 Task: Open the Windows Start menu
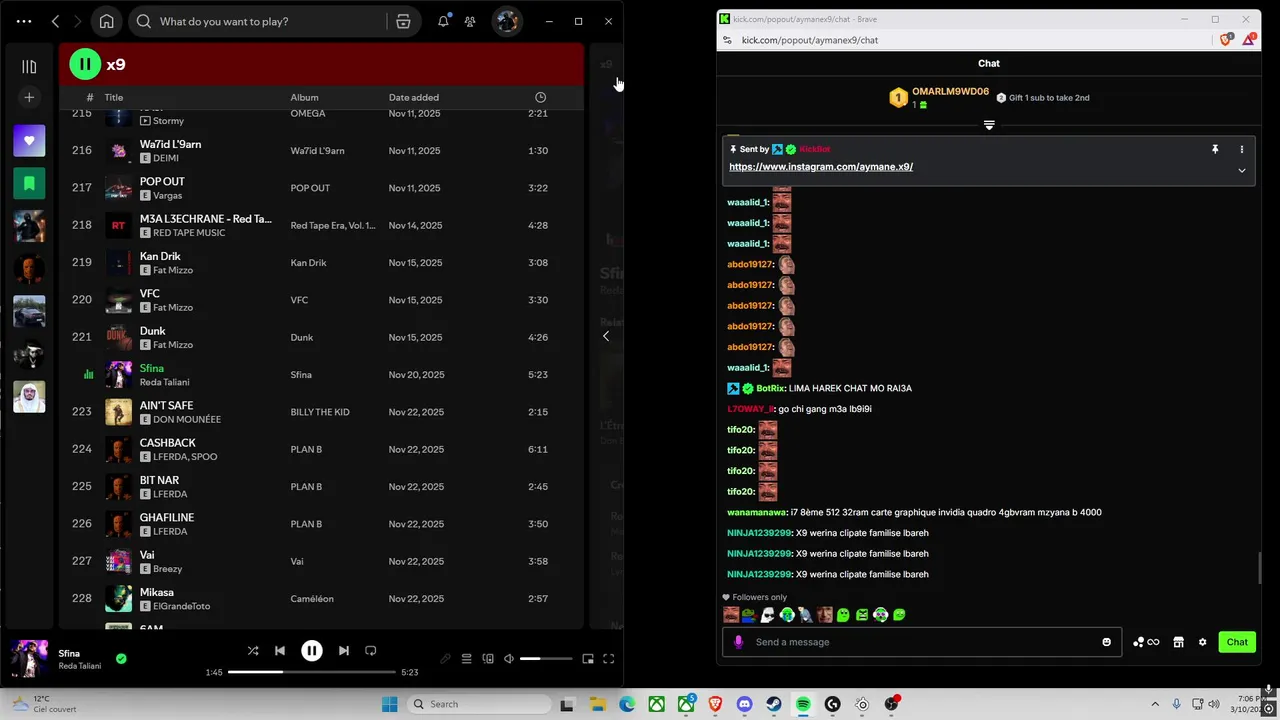tap(390, 704)
